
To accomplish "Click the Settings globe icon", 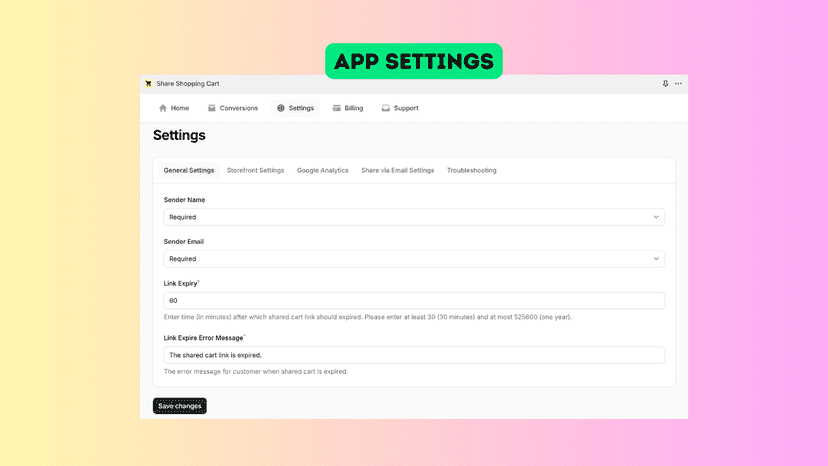I will [281, 108].
